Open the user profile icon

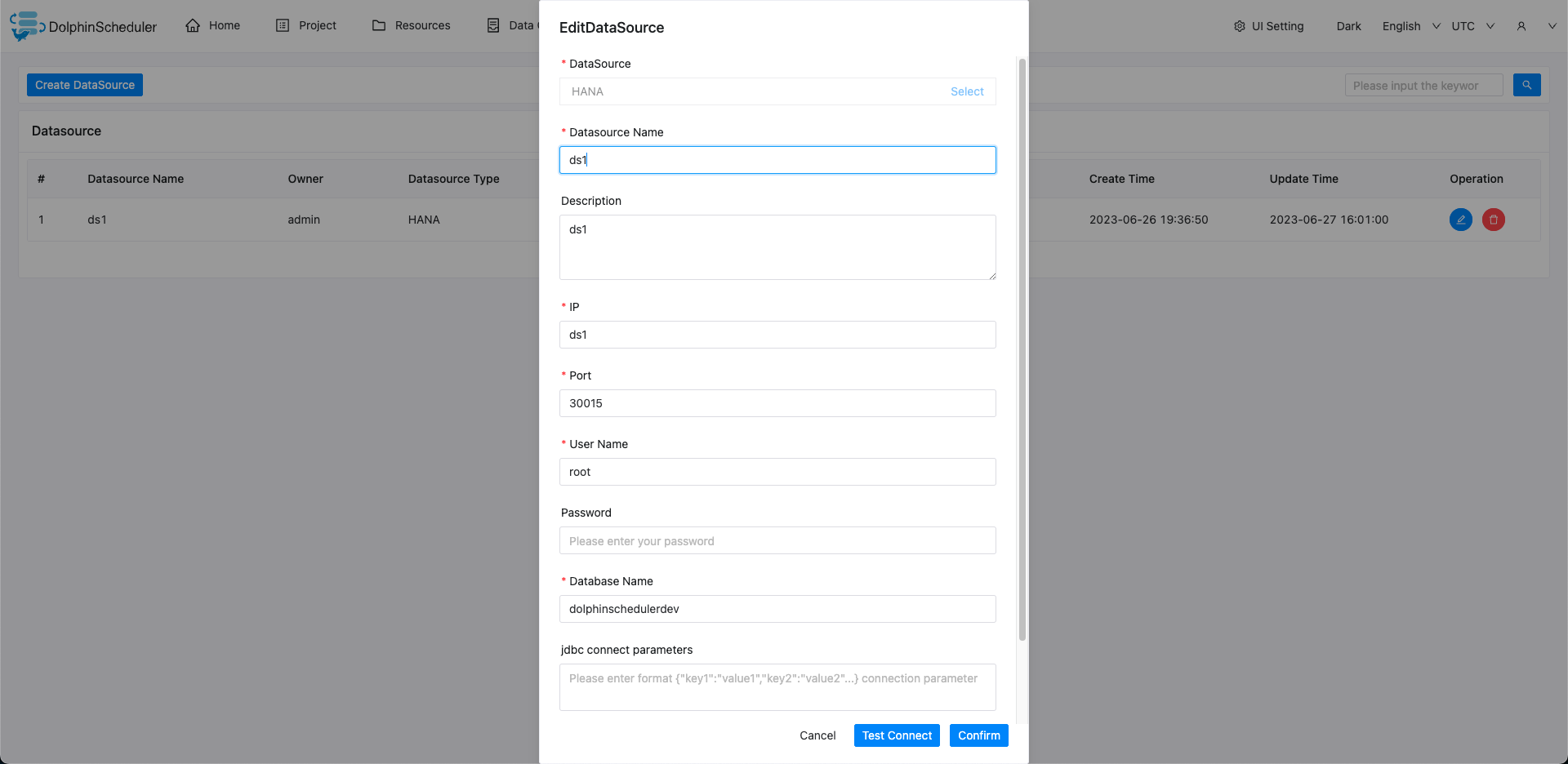tap(1521, 26)
